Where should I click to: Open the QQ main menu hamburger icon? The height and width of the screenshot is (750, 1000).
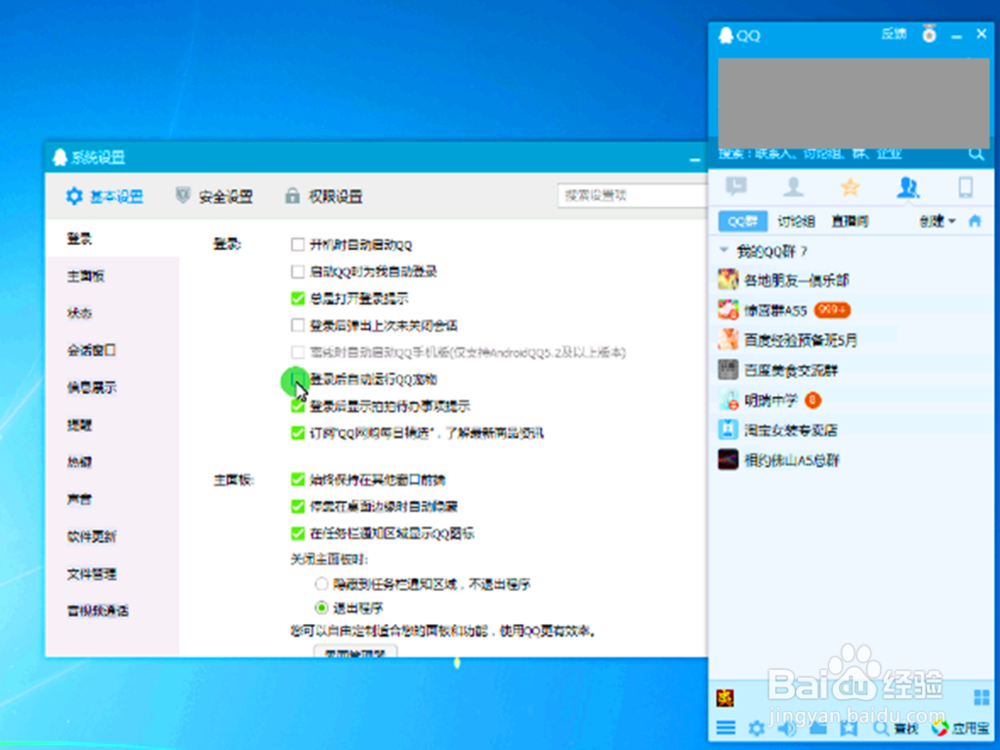[x=726, y=728]
